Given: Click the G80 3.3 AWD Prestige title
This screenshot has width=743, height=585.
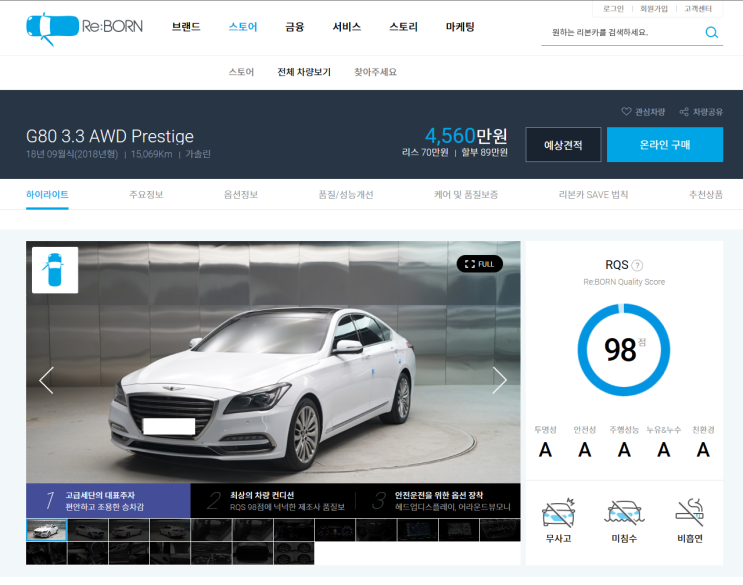Looking at the screenshot, I should click(x=110, y=136).
